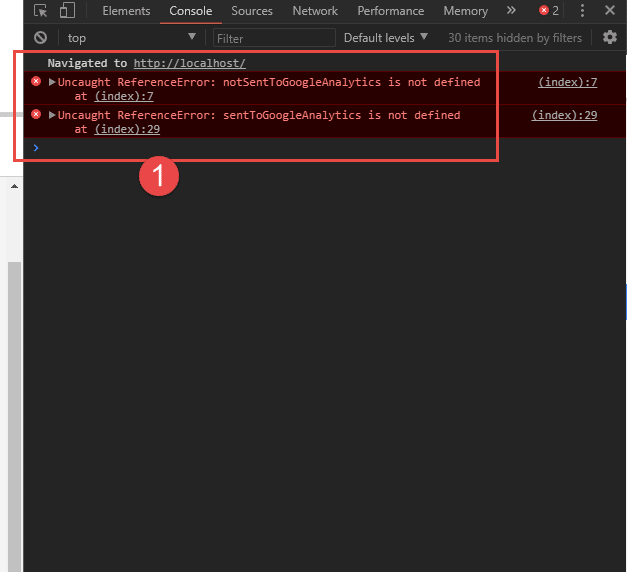Activate the inspect element picker icon

[41, 11]
